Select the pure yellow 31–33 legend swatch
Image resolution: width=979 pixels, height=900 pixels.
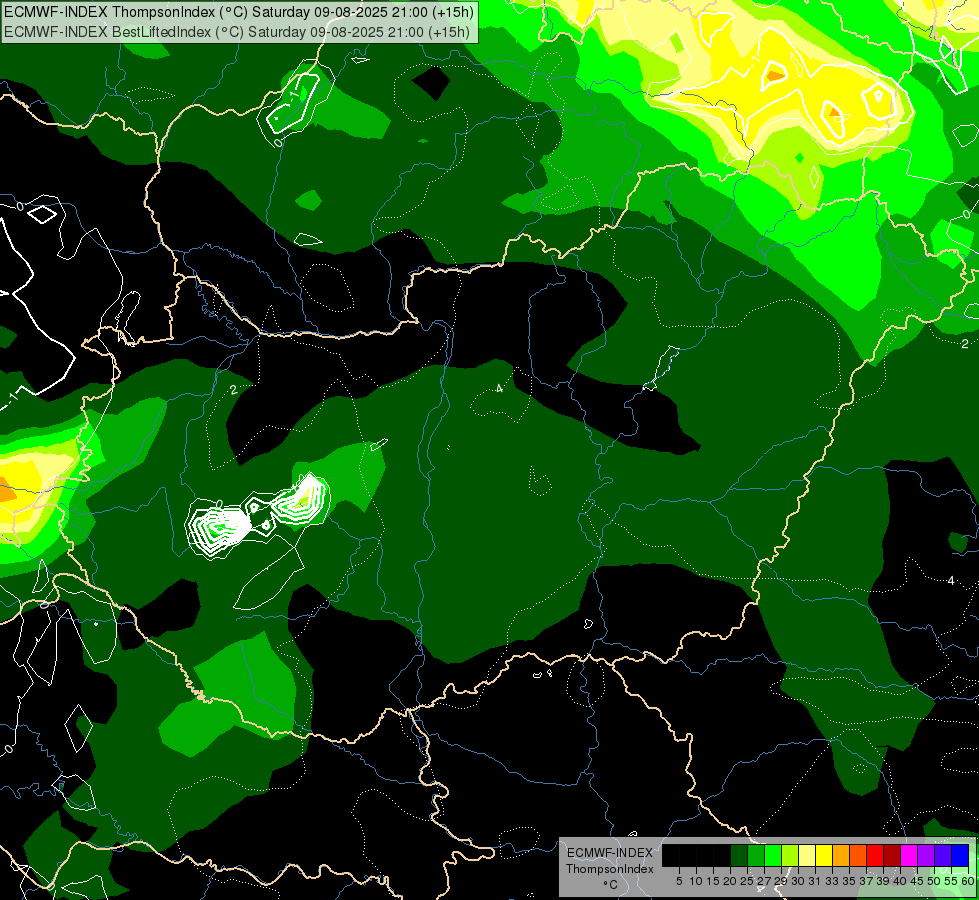(x=824, y=855)
